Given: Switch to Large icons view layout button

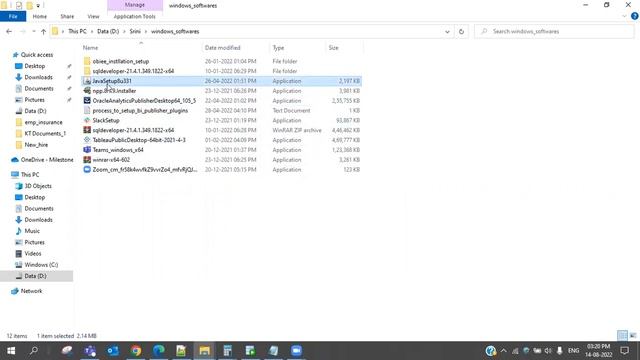Looking at the screenshot, I should point(633,336).
